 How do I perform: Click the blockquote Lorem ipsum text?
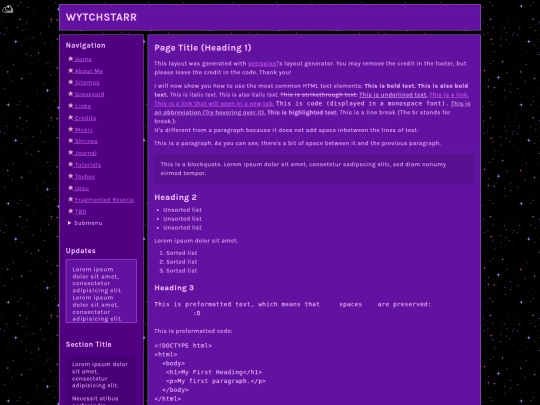[x=303, y=169]
